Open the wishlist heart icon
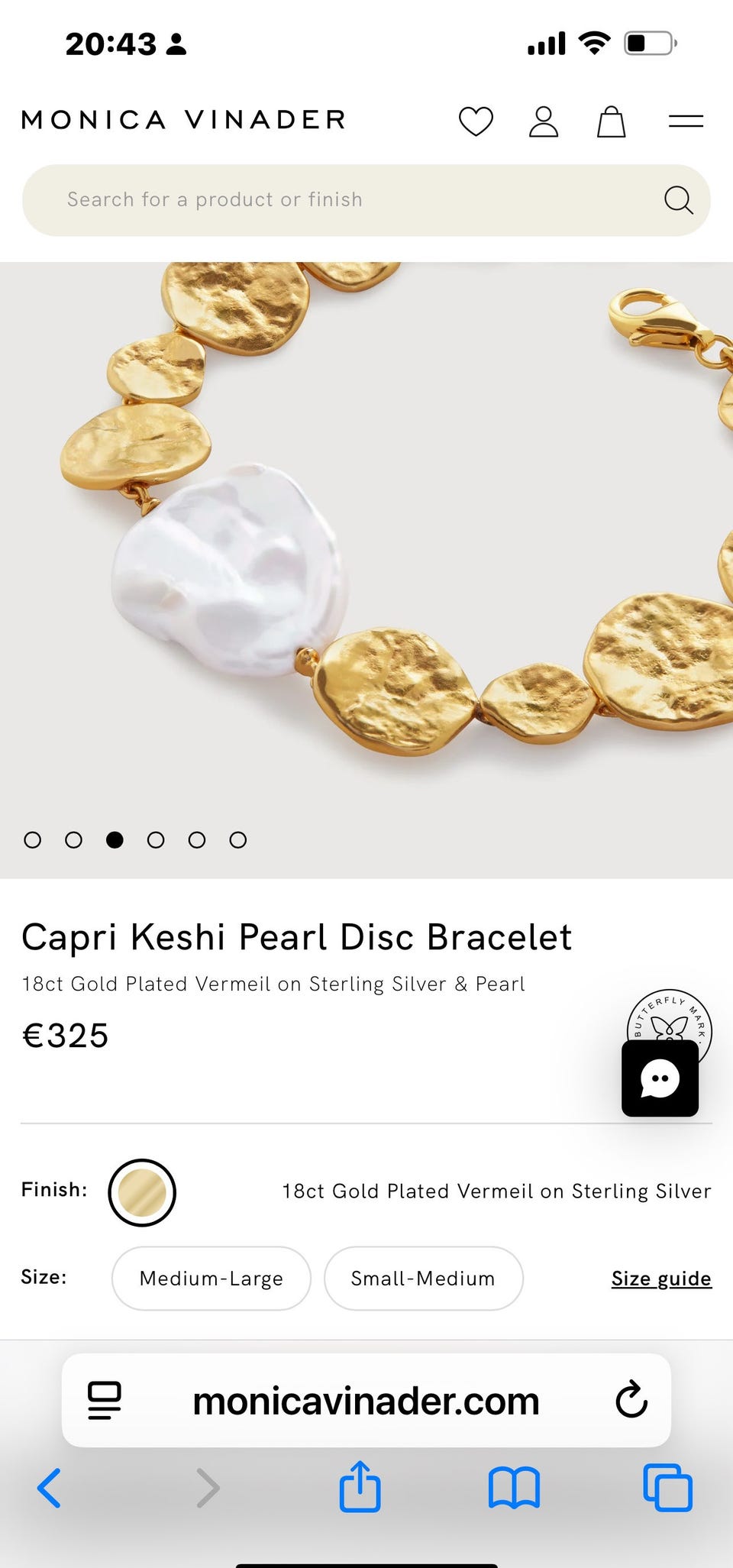The image size is (733, 1568). tap(476, 121)
